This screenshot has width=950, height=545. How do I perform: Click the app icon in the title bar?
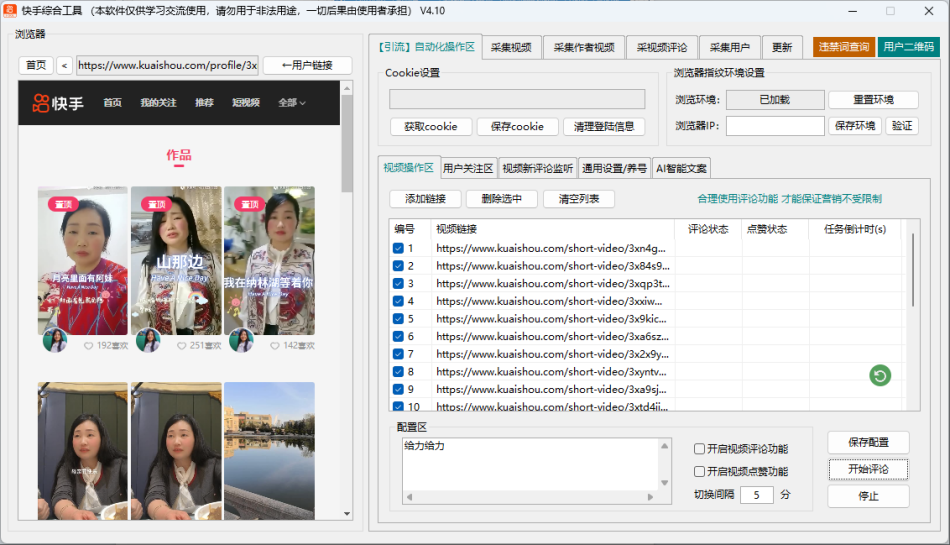pos(10,10)
